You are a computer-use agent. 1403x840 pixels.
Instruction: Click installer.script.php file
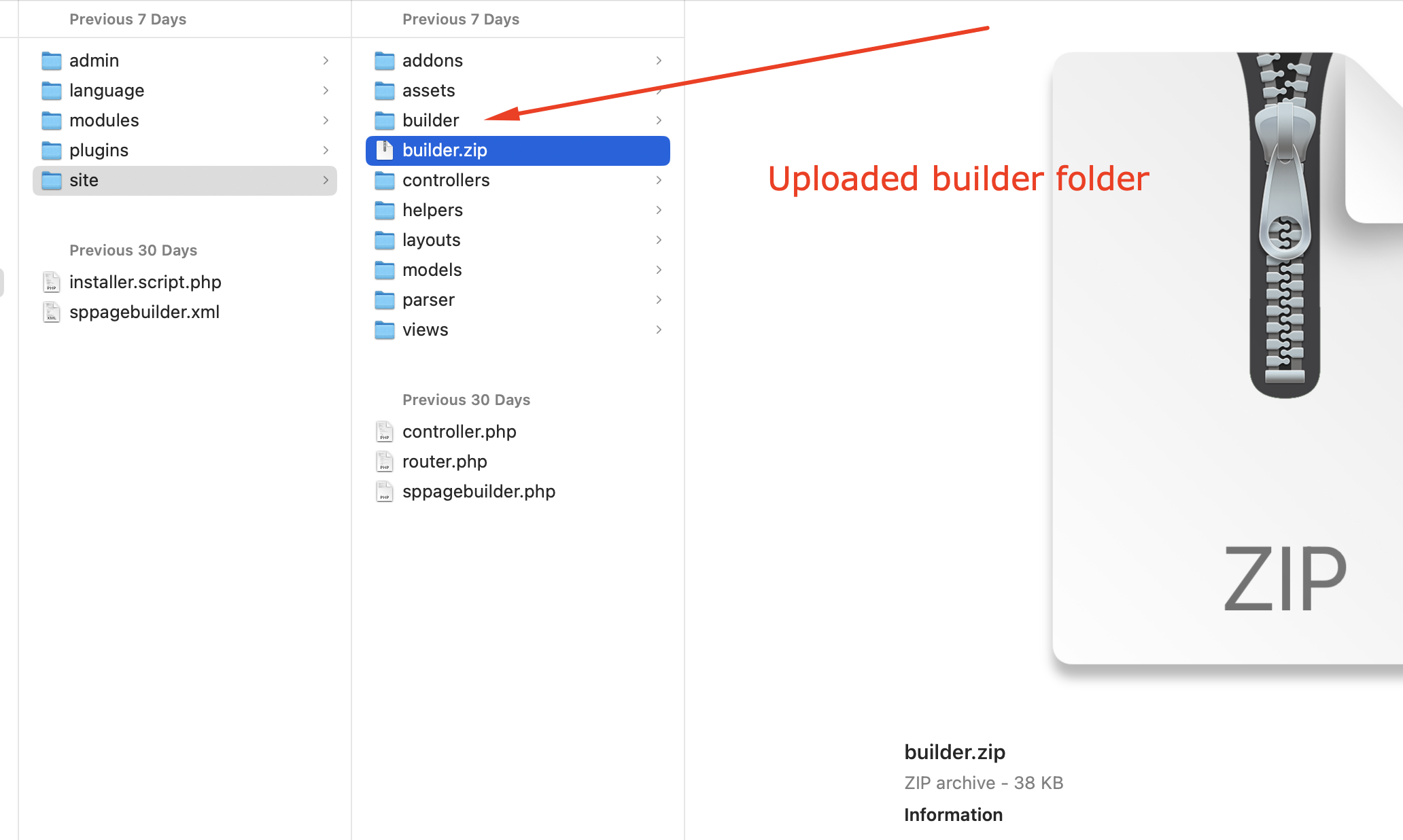click(143, 280)
